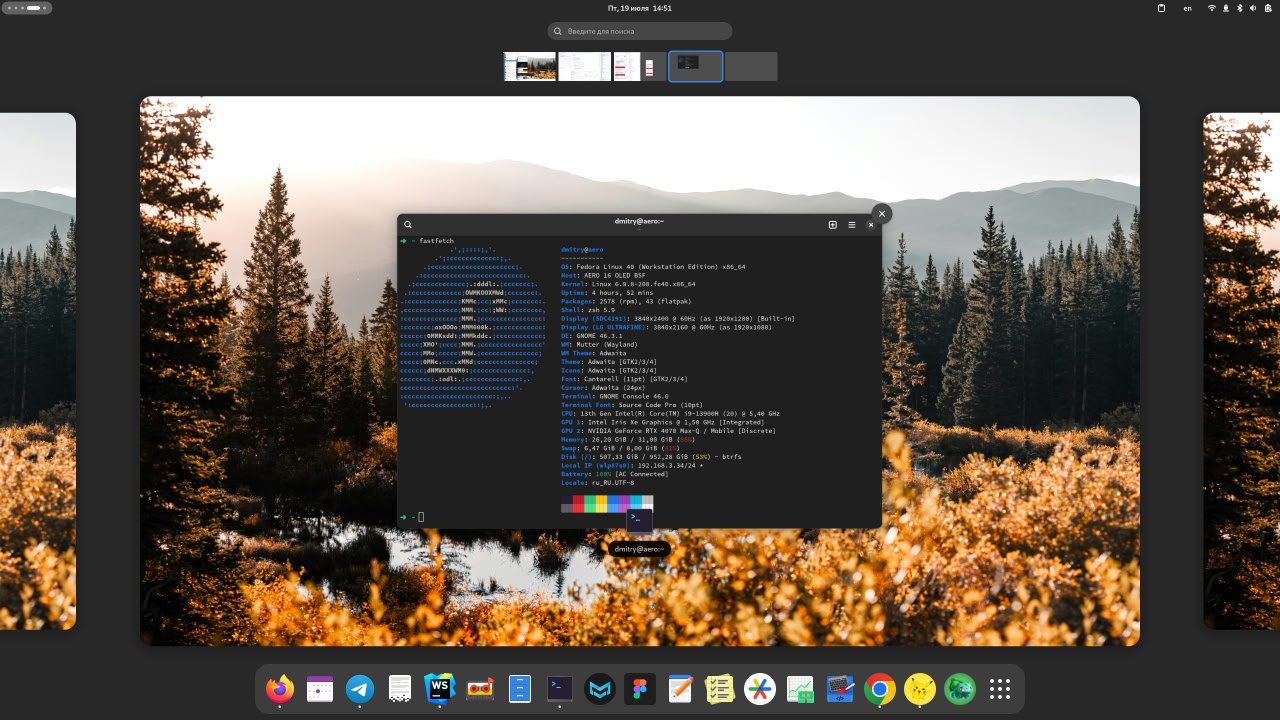The width and height of the screenshot is (1280, 720).
Task: Click the terminal icon in the dock
Action: [x=560, y=688]
